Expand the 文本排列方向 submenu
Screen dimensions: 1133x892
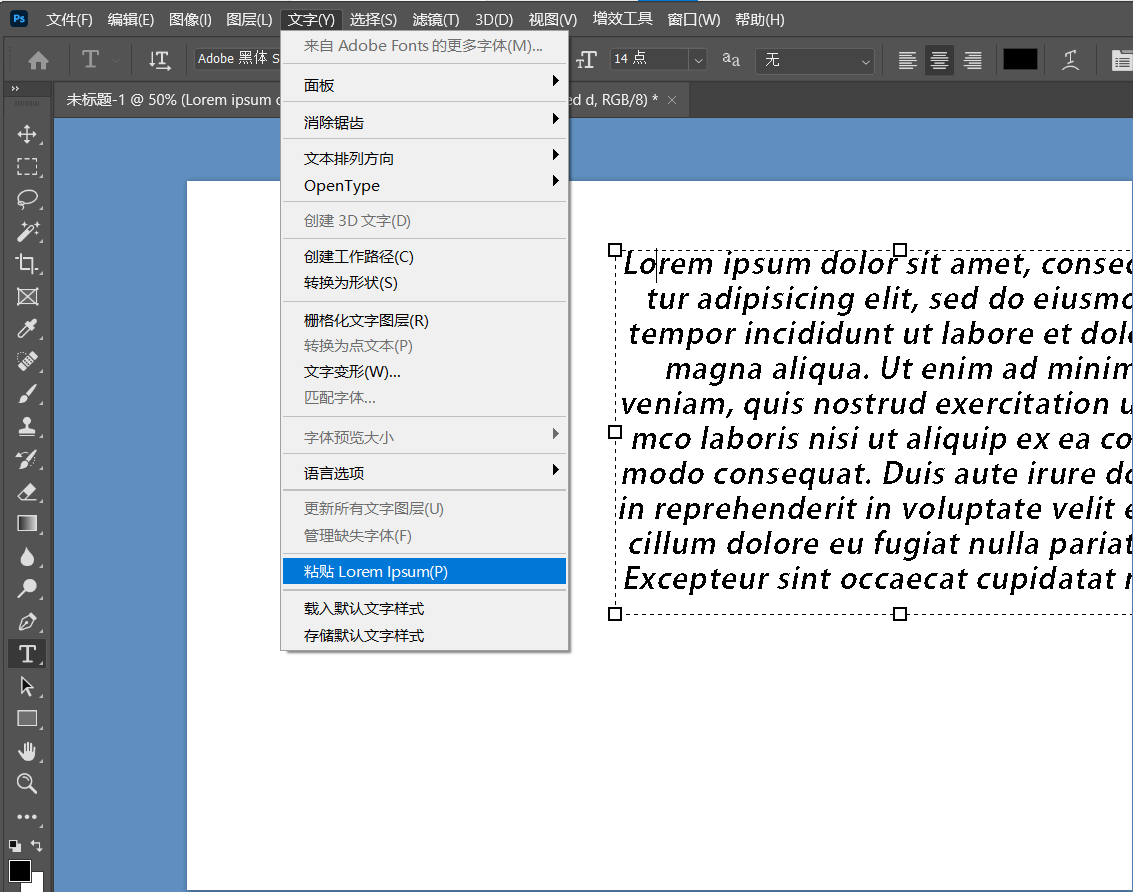pos(424,158)
